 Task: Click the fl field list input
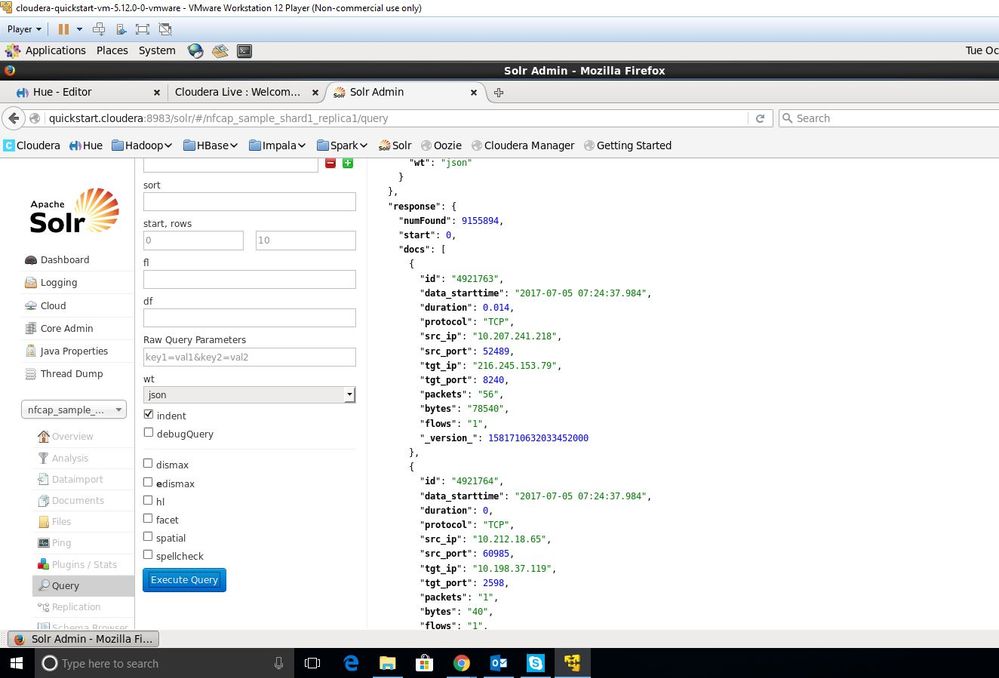(x=249, y=279)
